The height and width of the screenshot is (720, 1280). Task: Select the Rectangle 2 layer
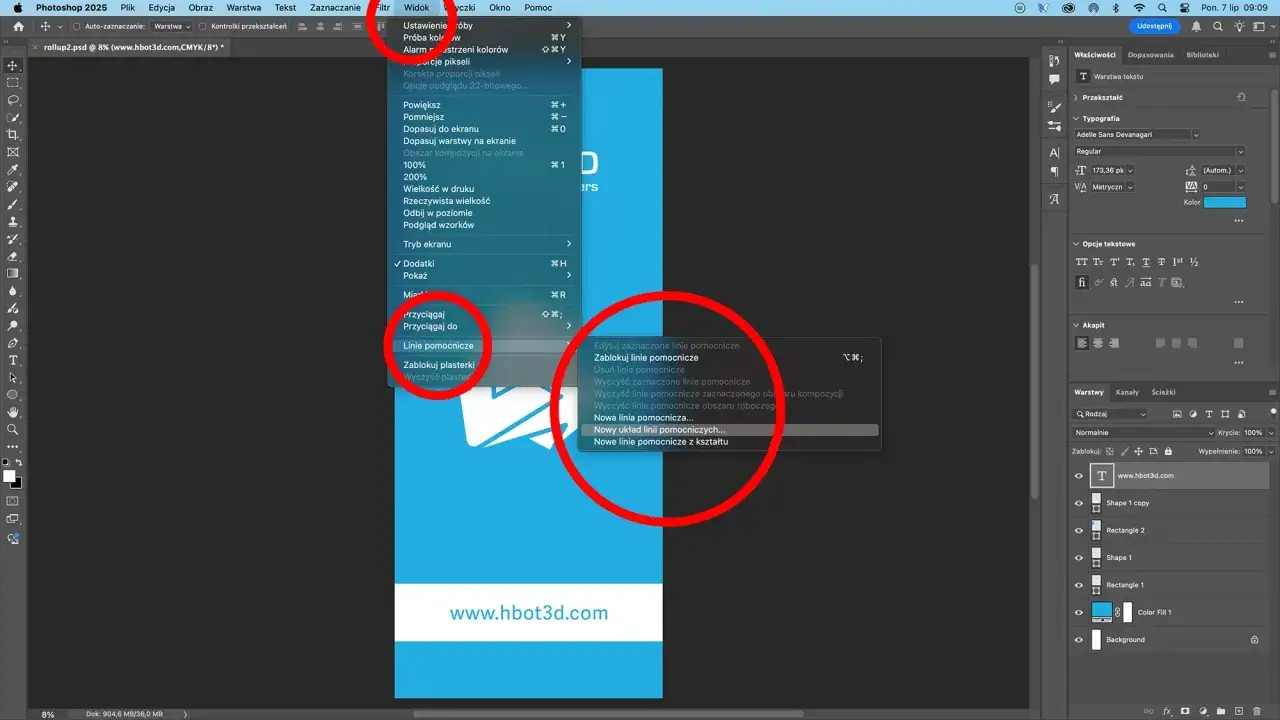coord(1125,530)
